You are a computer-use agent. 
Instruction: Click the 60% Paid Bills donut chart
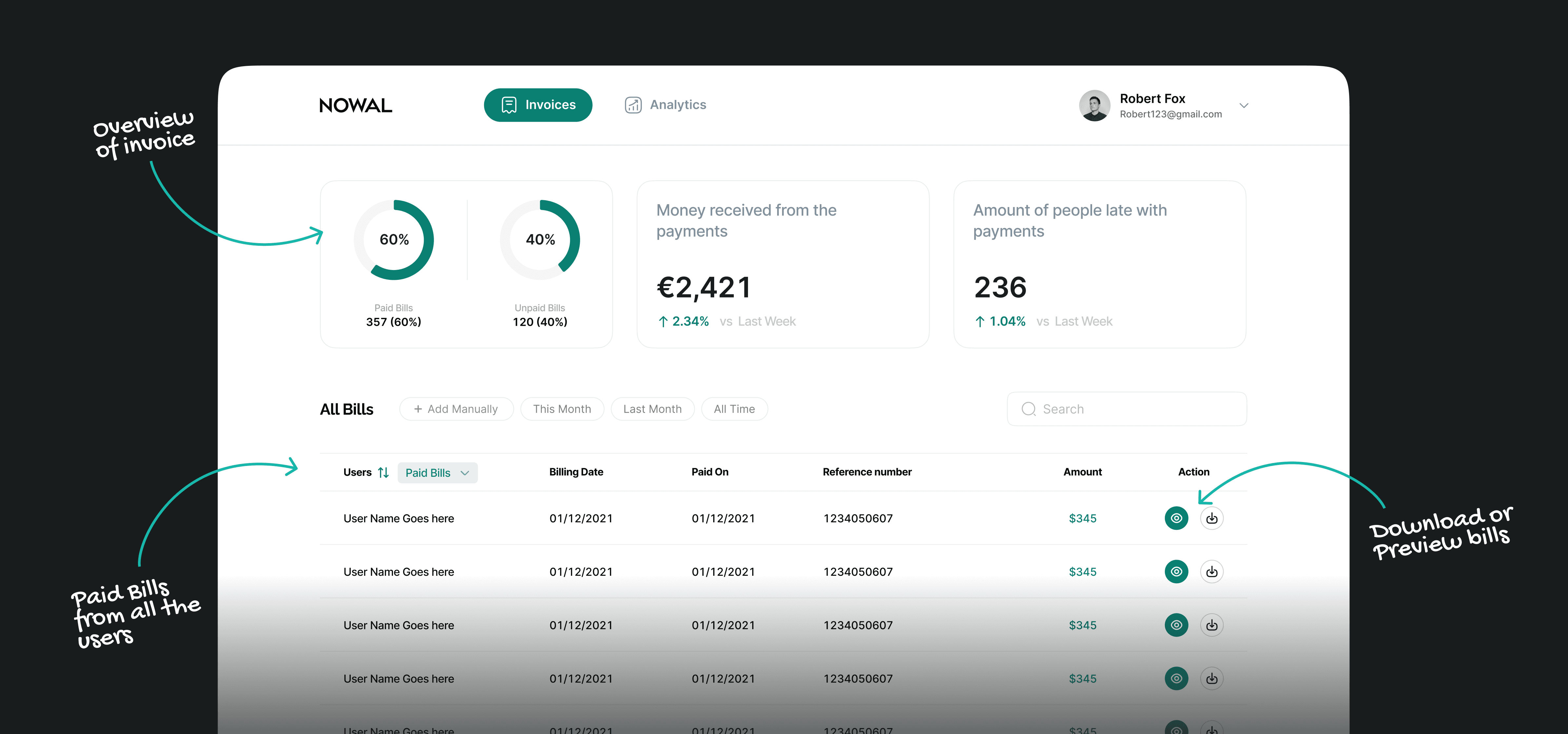(394, 240)
